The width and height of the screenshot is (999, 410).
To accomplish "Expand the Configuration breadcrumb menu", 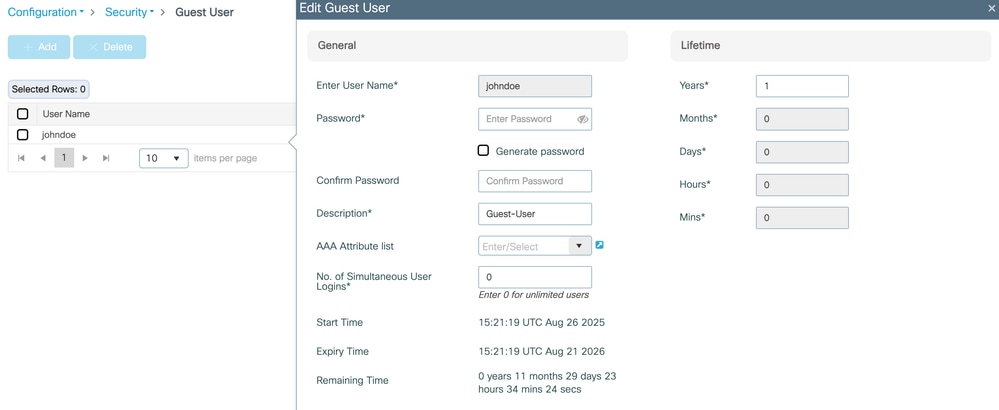I will point(46,12).
